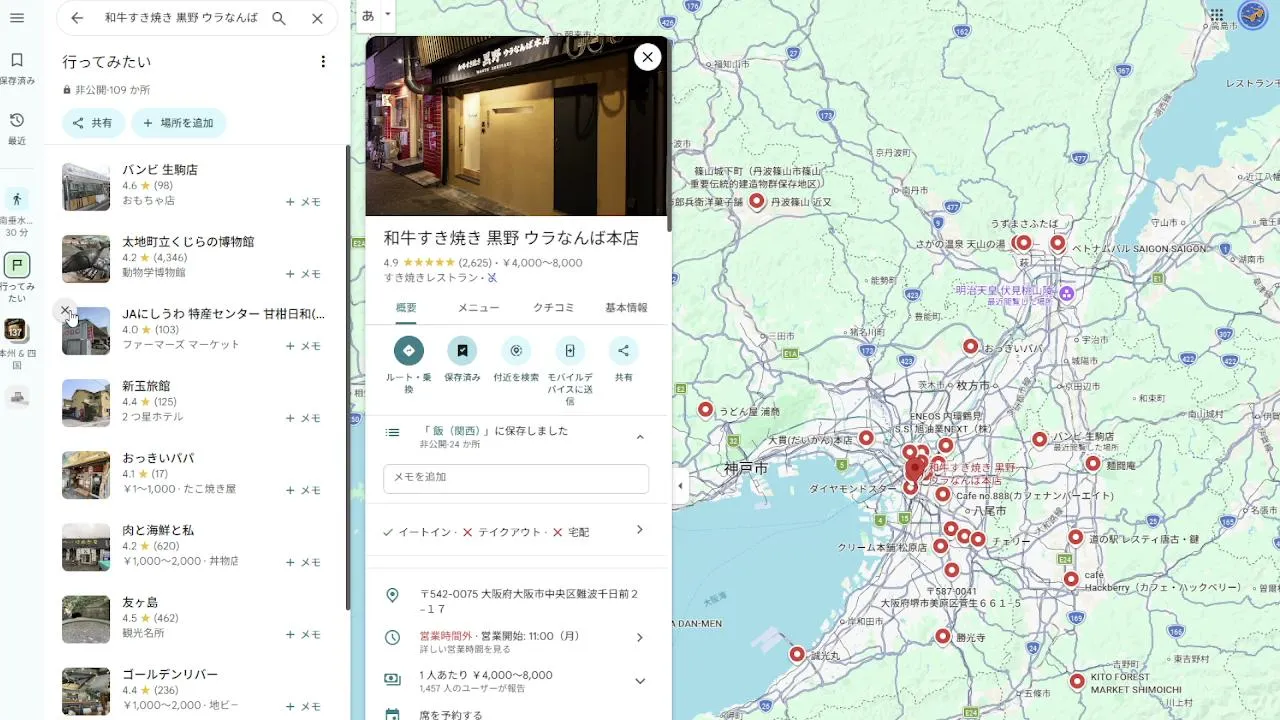The width and height of the screenshot is (1280, 720).
Task: Add memo to バンビ 生駒店
Action: pos(304,202)
